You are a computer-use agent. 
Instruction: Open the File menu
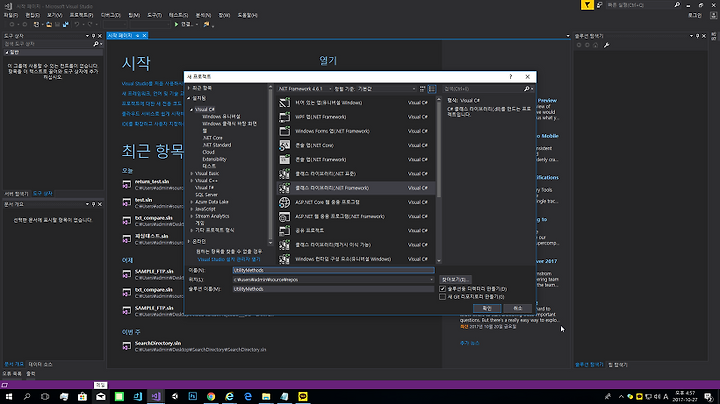coord(11,15)
